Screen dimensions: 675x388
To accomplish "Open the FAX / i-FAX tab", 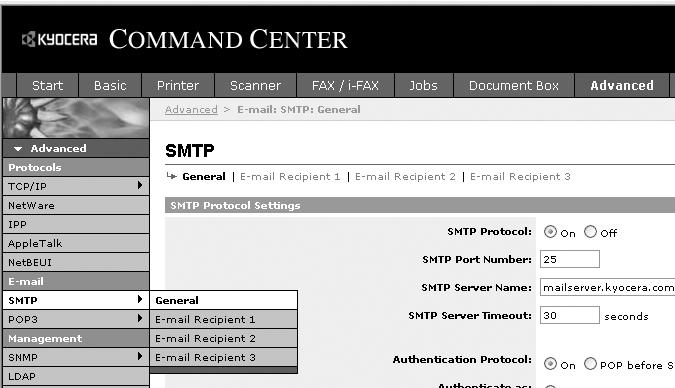I will click(345, 85).
